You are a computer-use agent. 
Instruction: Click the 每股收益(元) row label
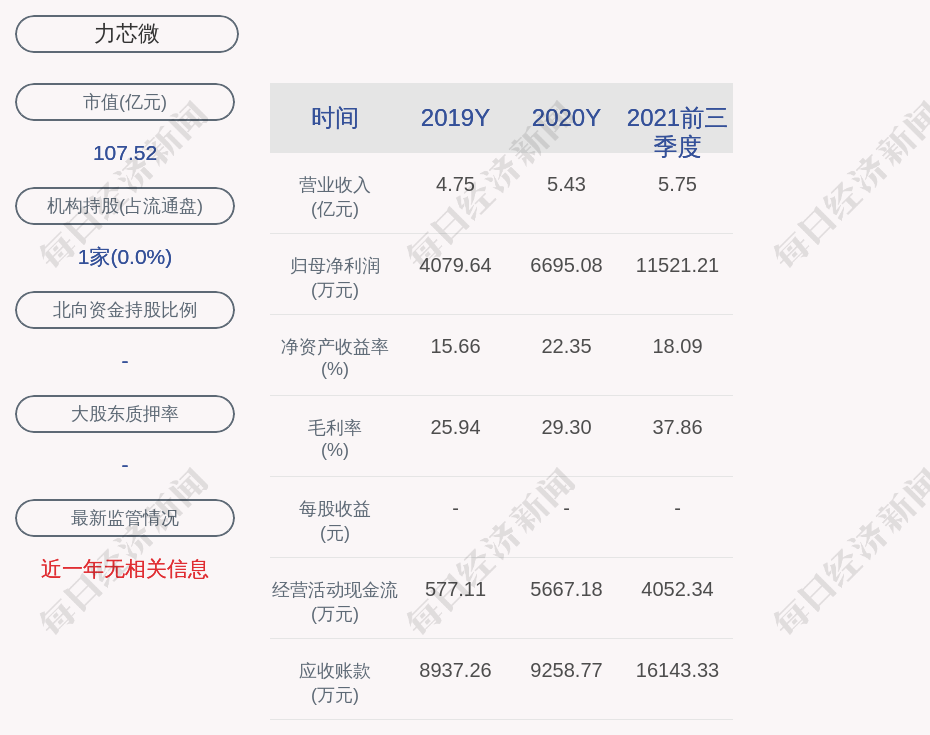pyautogui.click(x=334, y=520)
